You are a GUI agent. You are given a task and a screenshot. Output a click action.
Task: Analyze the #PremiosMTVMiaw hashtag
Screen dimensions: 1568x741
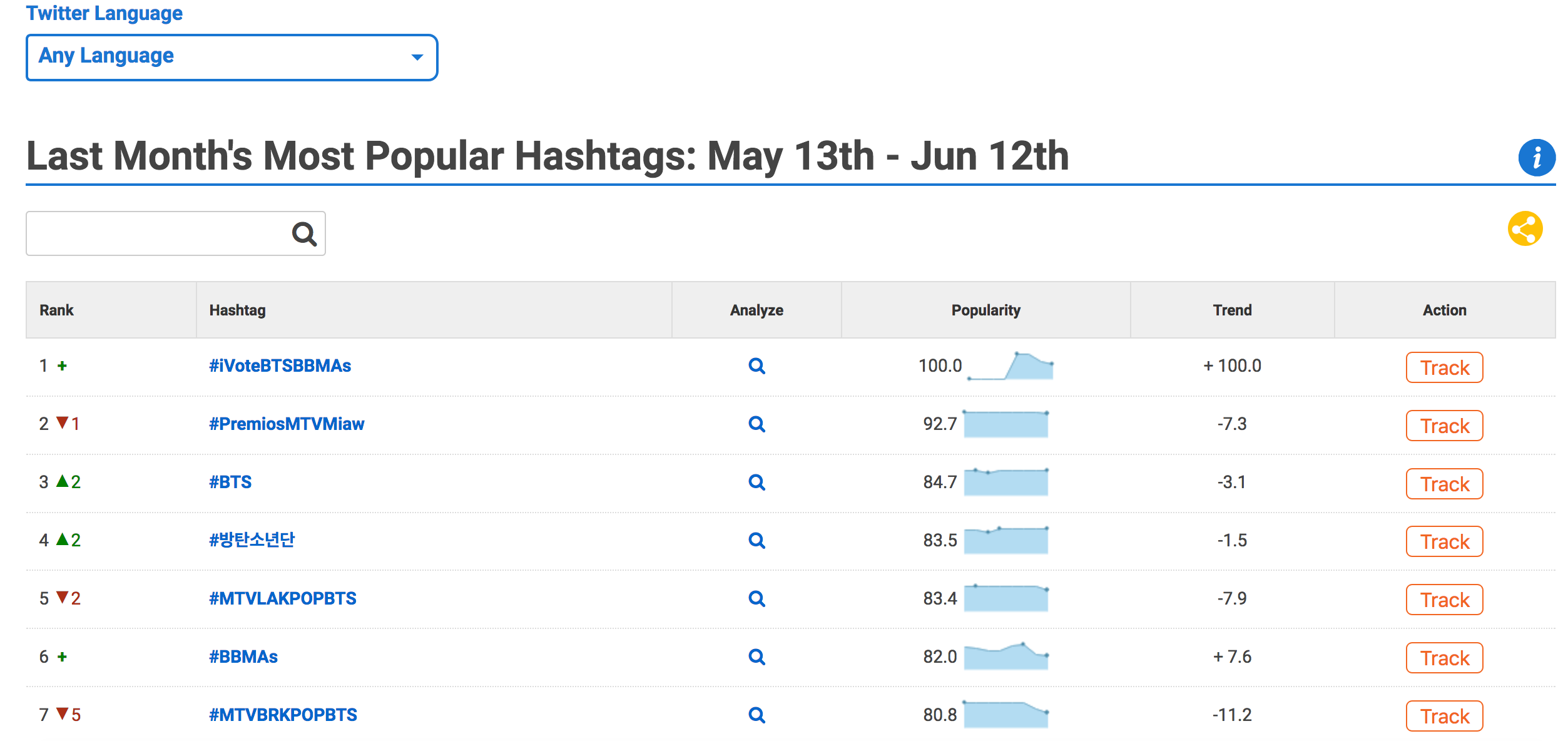[756, 424]
